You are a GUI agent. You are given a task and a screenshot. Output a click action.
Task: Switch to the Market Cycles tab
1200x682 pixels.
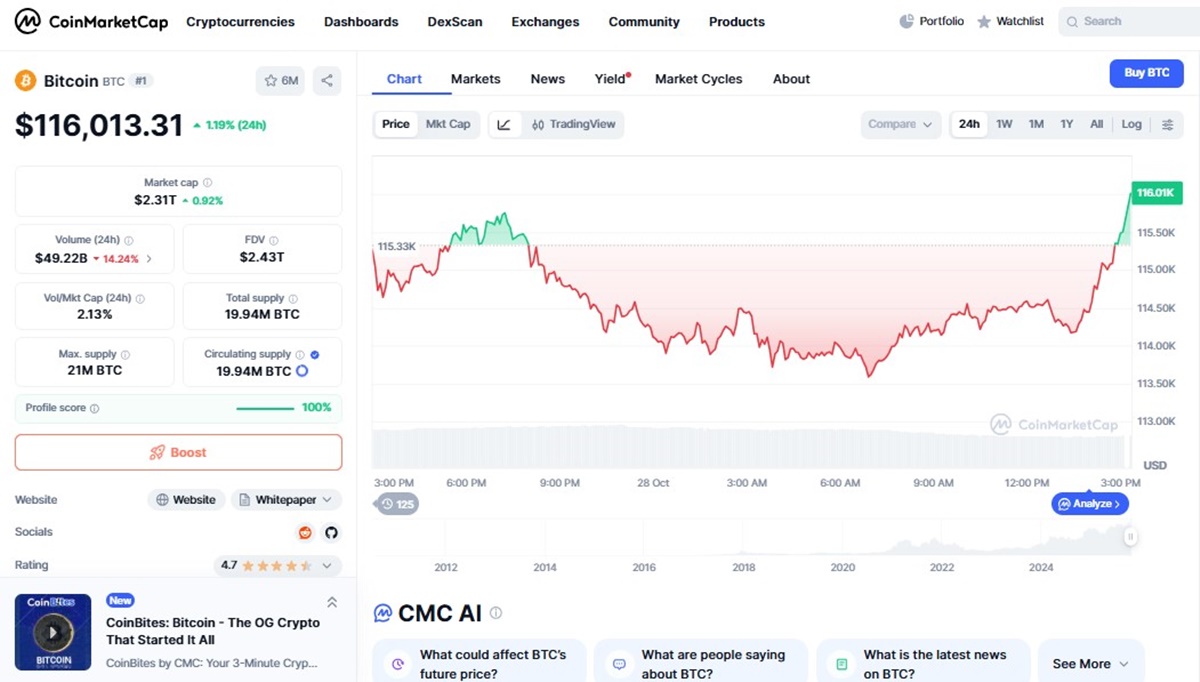699,79
